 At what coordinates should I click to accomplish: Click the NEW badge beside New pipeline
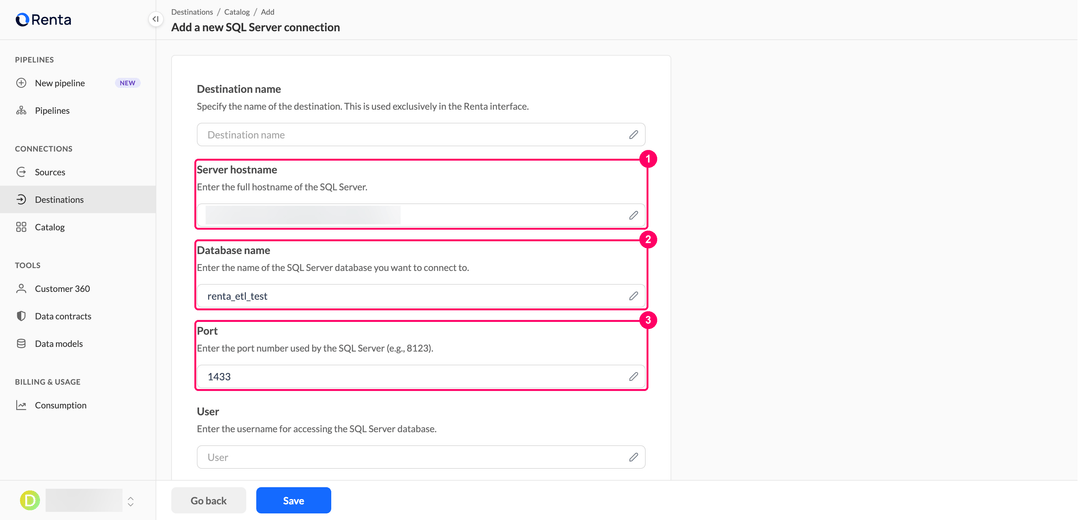[x=127, y=83]
